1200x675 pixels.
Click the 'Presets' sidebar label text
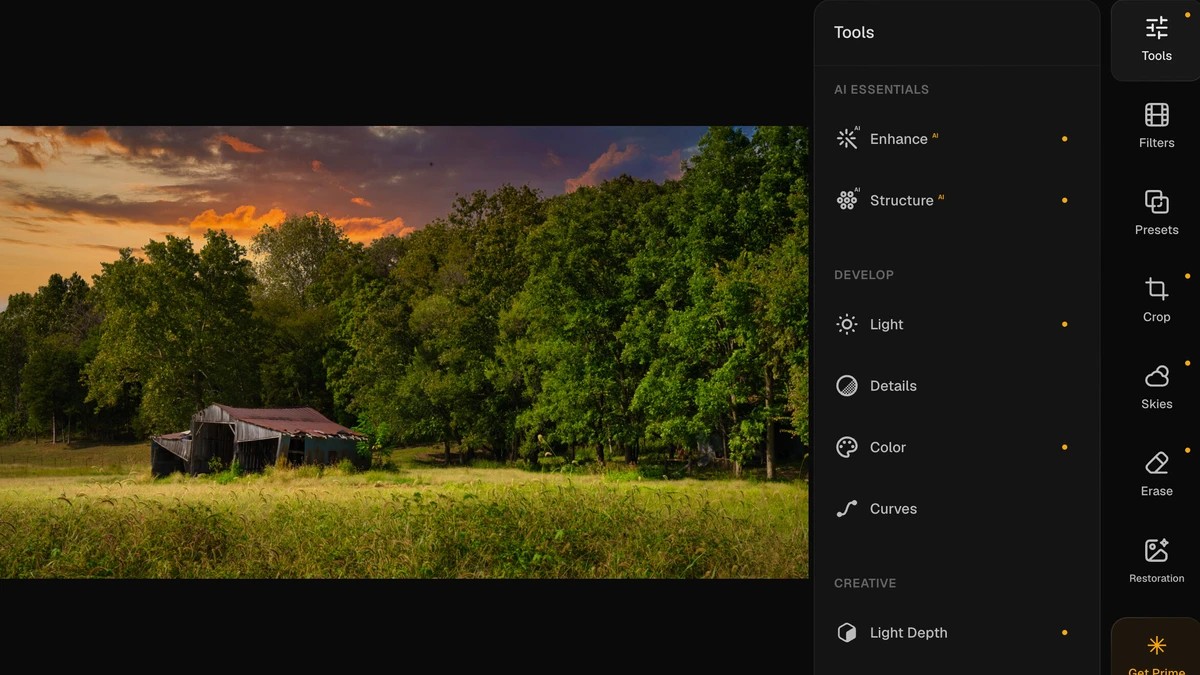pyautogui.click(x=1157, y=230)
